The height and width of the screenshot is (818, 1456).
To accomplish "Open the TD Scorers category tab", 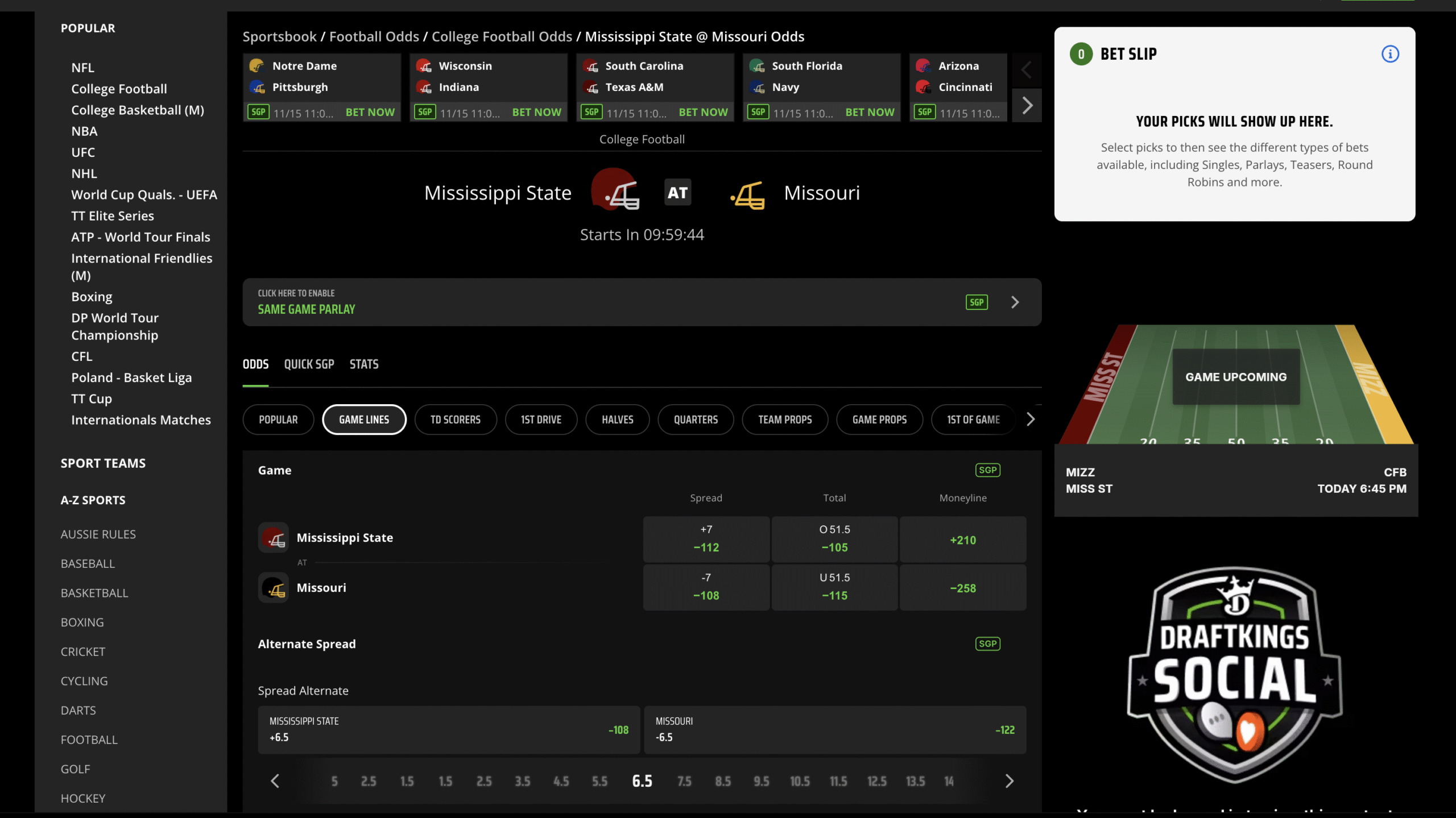I will coord(455,420).
